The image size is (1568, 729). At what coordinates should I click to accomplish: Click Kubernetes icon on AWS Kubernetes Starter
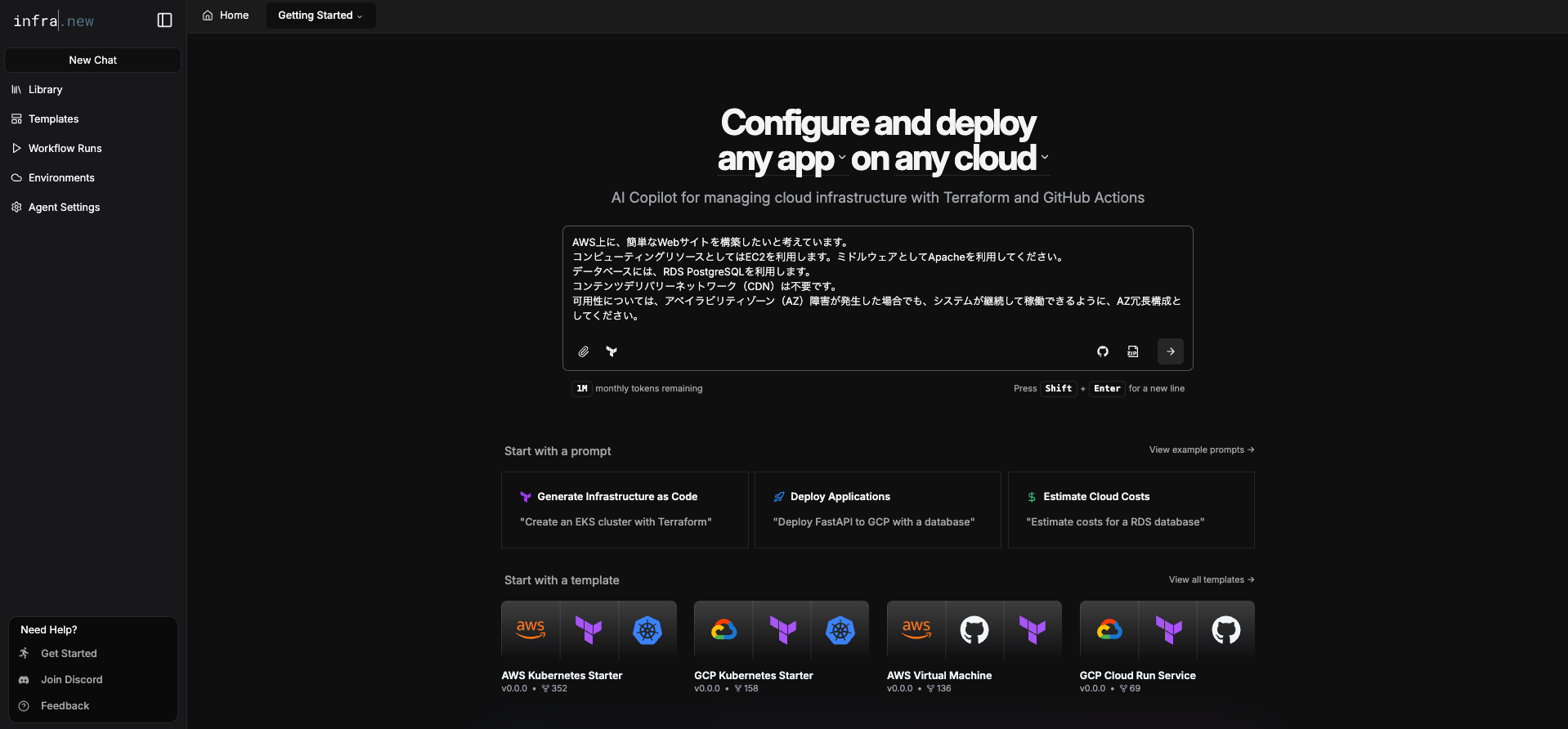[x=647, y=630]
